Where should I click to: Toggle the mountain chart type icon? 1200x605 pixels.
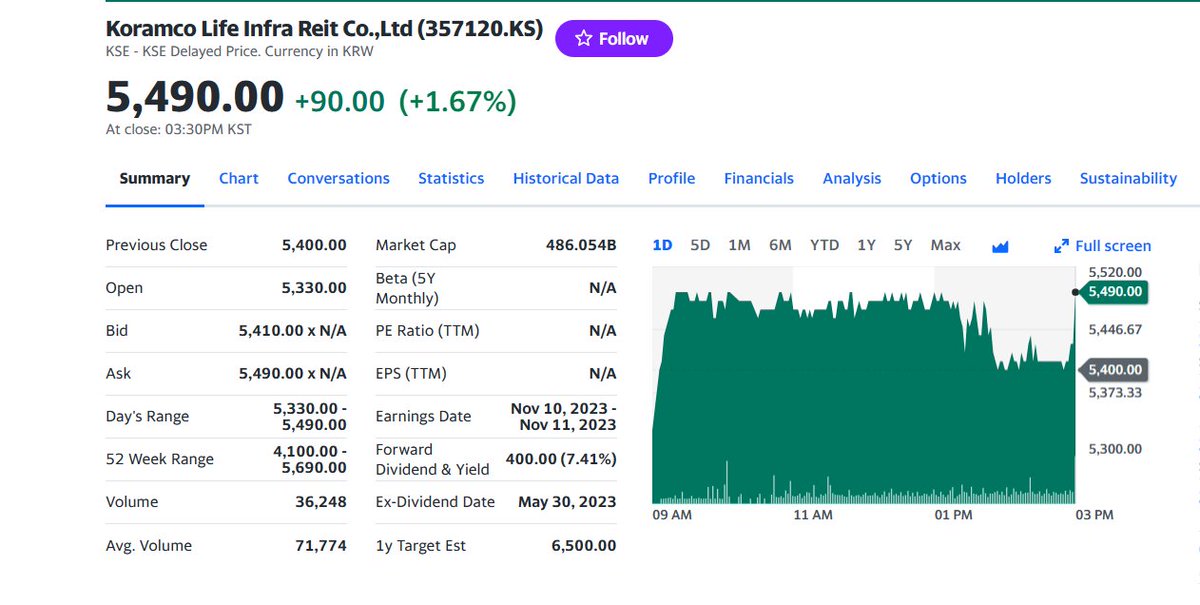pos(1000,246)
